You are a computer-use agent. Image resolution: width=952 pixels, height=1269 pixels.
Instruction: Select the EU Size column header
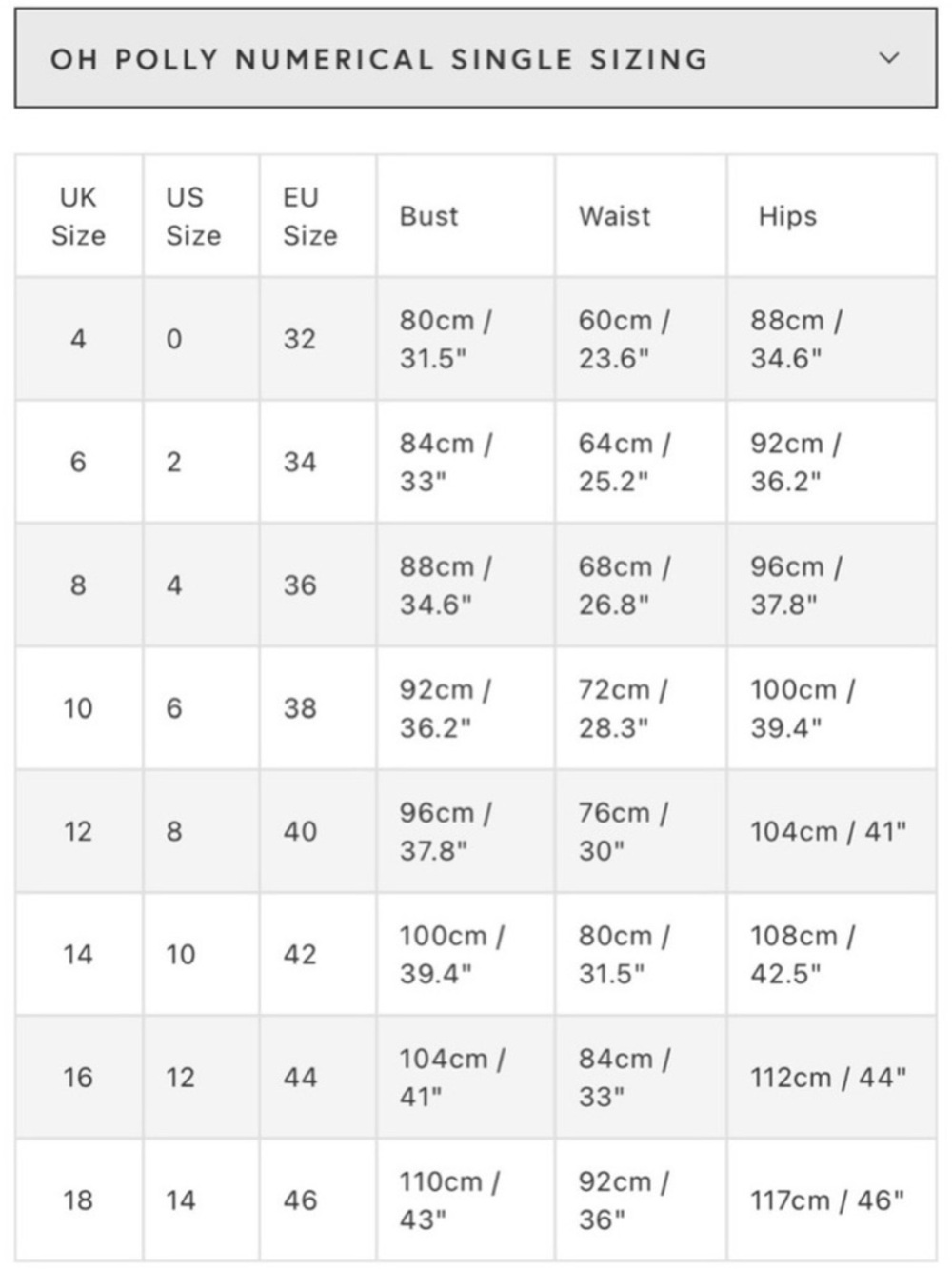coord(318,216)
